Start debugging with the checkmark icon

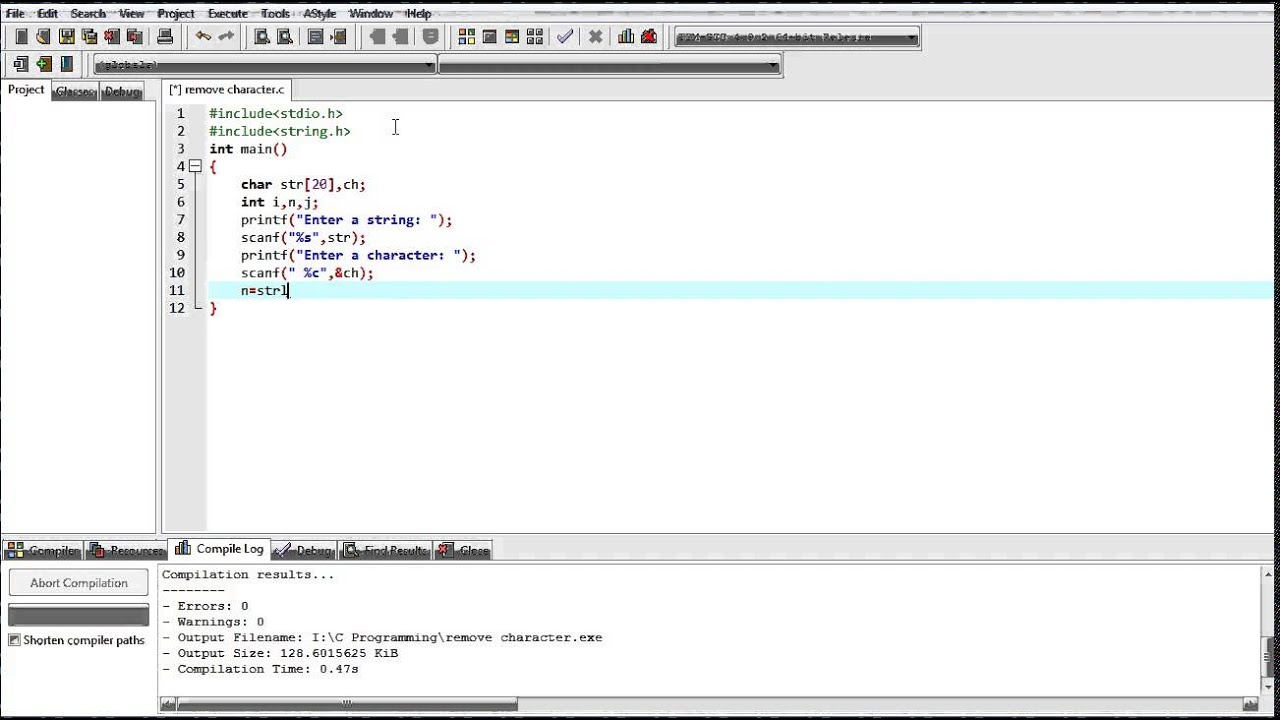pyautogui.click(x=565, y=37)
